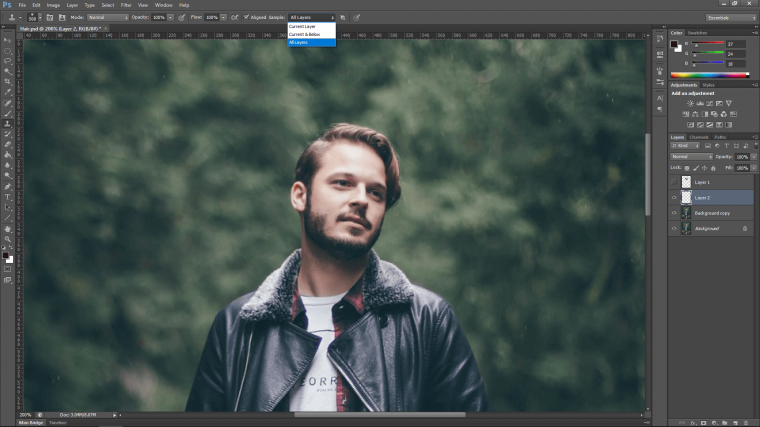Toggle Quick Mask mode icon
760x427 pixels.
[x=7, y=269]
